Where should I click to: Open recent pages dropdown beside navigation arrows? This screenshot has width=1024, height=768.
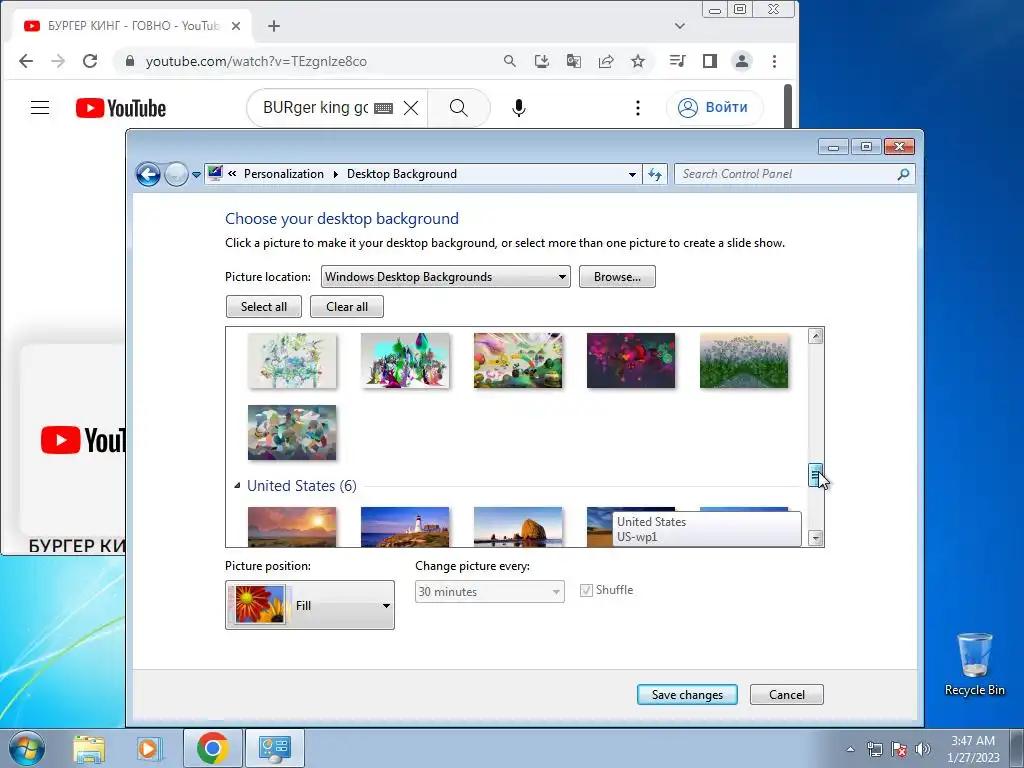[197, 175]
